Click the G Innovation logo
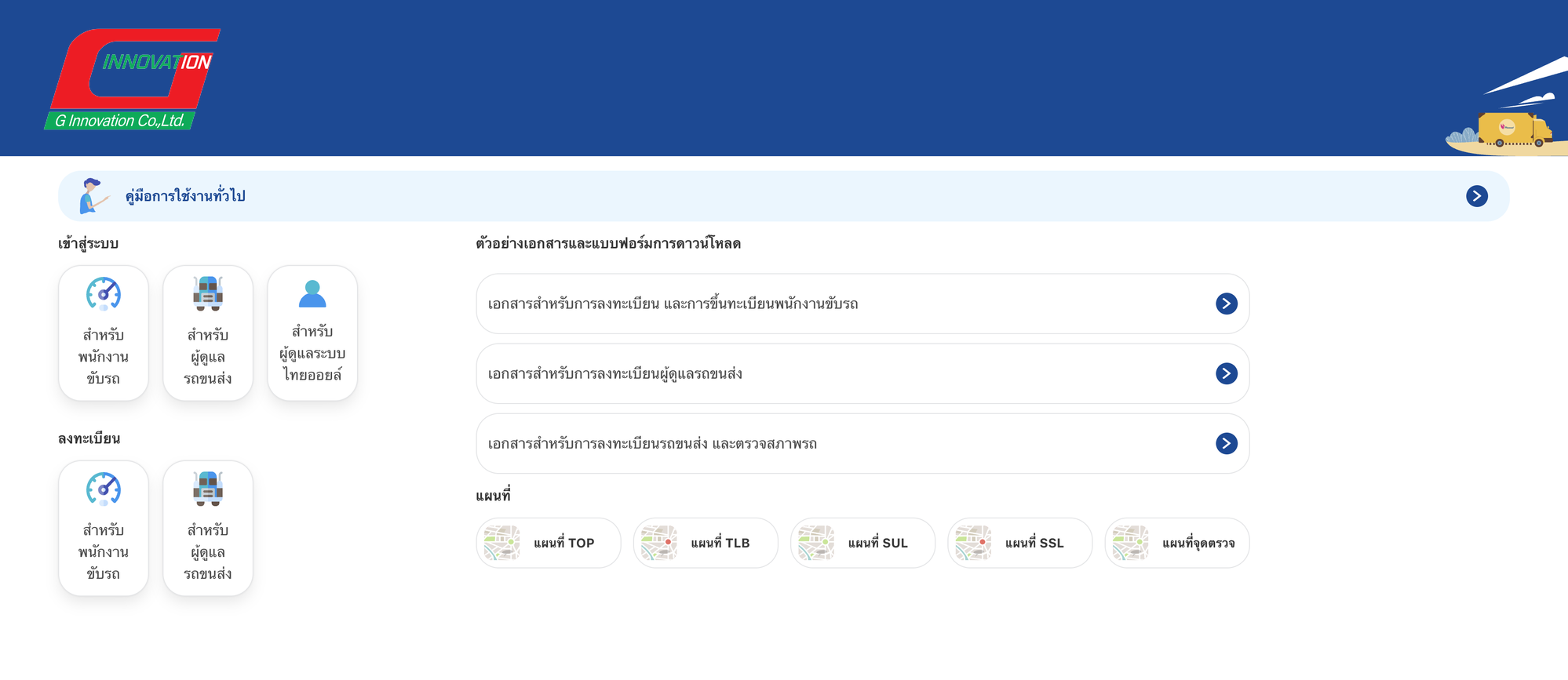This screenshot has height=680, width=1568. click(132, 79)
